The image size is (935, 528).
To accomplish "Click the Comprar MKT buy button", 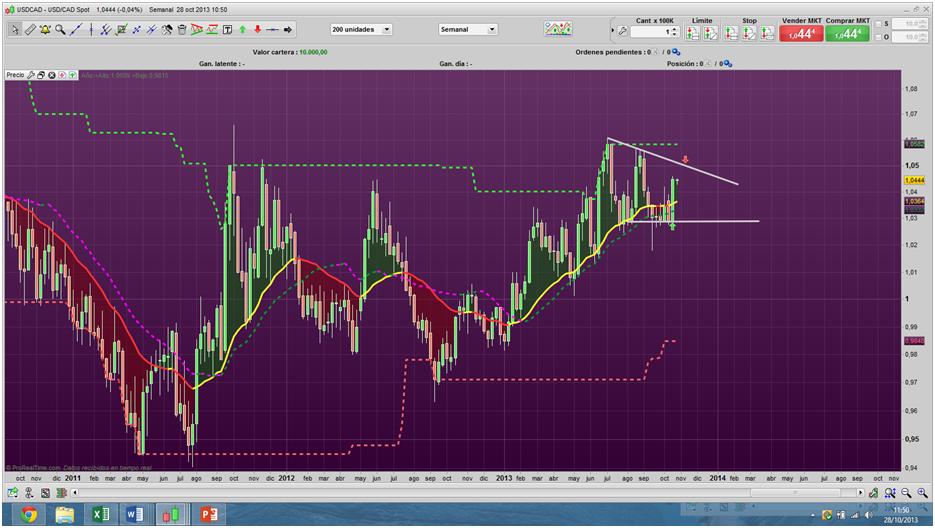I will pos(848,33).
